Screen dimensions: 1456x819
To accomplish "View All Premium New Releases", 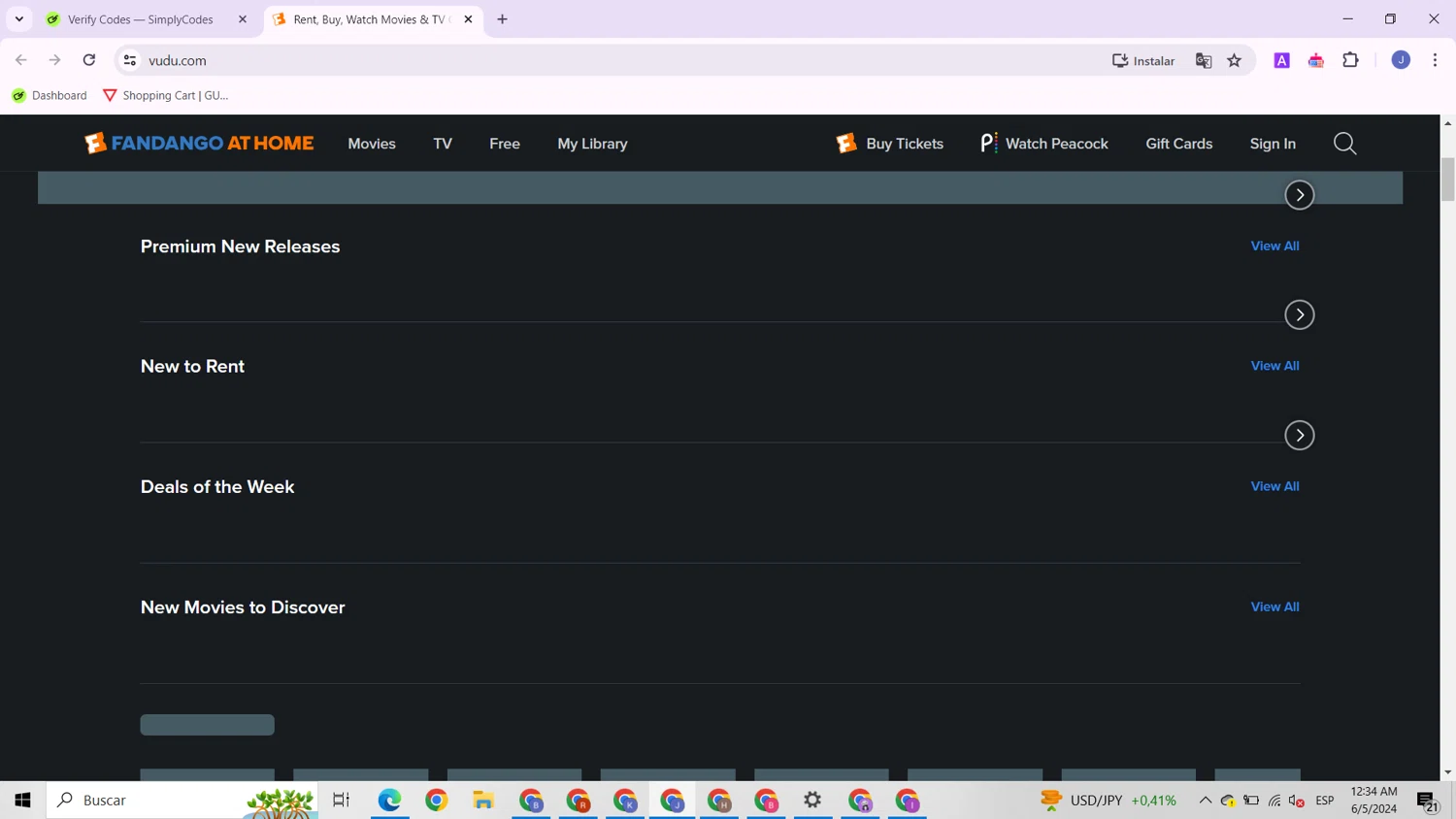I will [x=1274, y=246].
